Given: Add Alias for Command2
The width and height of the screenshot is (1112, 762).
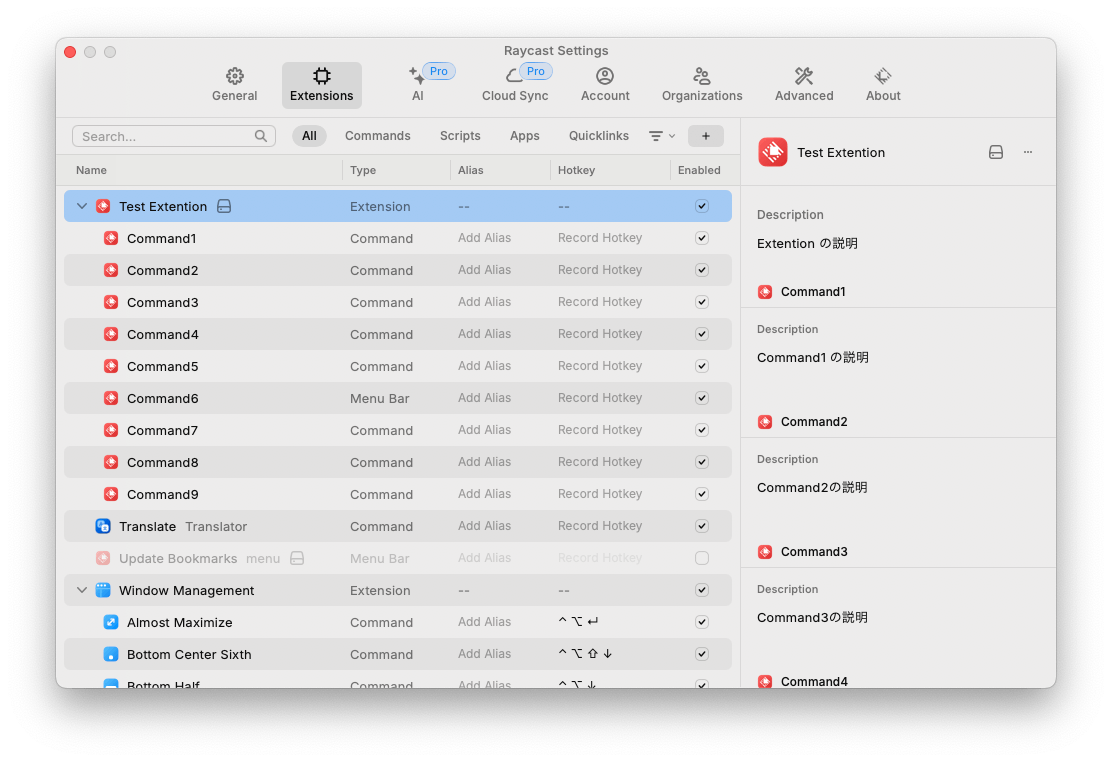Looking at the screenshot, I should pos(484,270).
